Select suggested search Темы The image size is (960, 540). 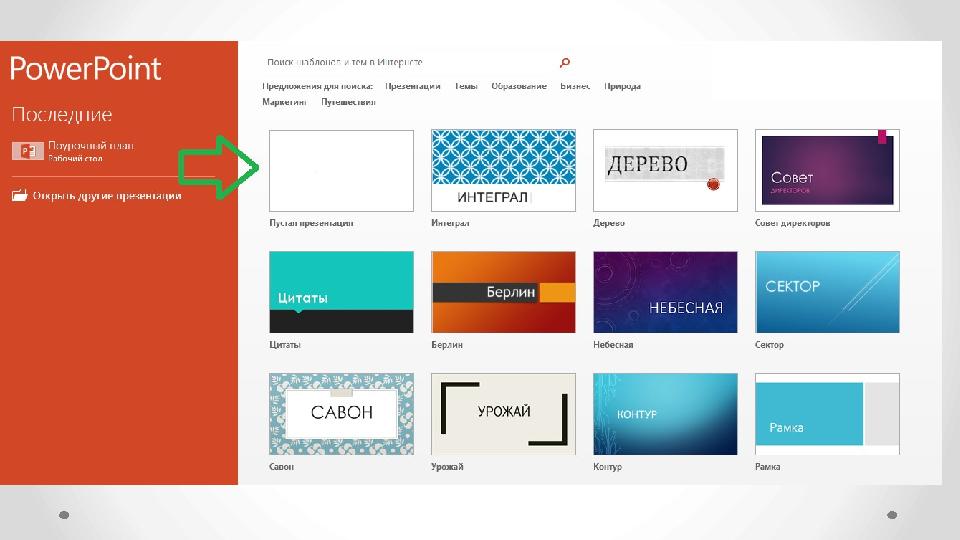click(466, 86)
